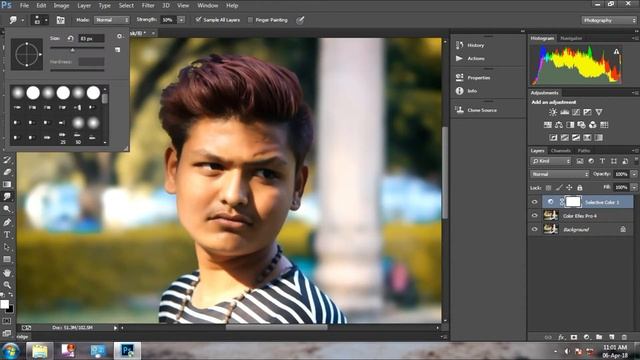Image resolution: width=640 pixels, height=360 pixels.
Task: Select the Type tool
Action: tap(7, 235)
